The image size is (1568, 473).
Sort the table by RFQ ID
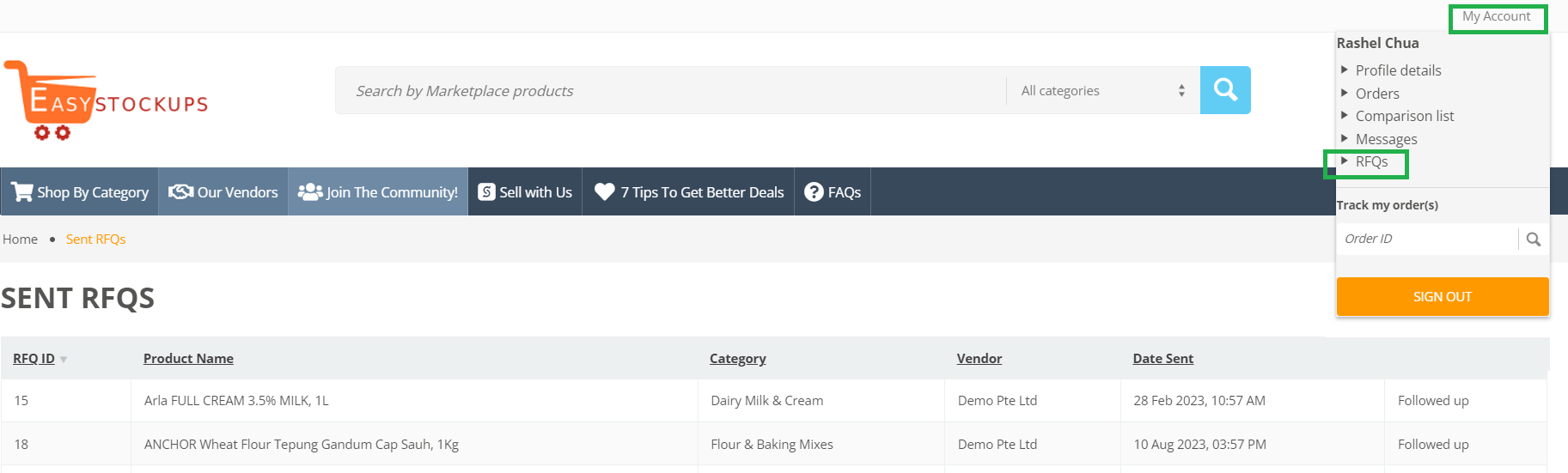34,359
